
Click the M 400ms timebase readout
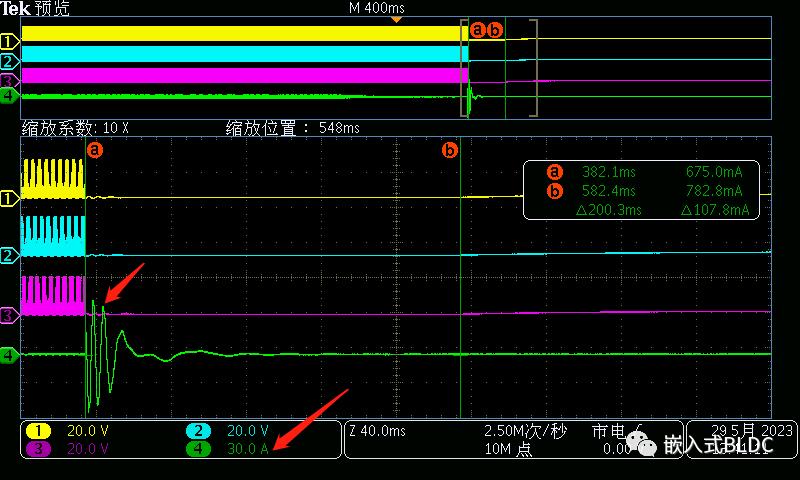(x=377, y=8)
